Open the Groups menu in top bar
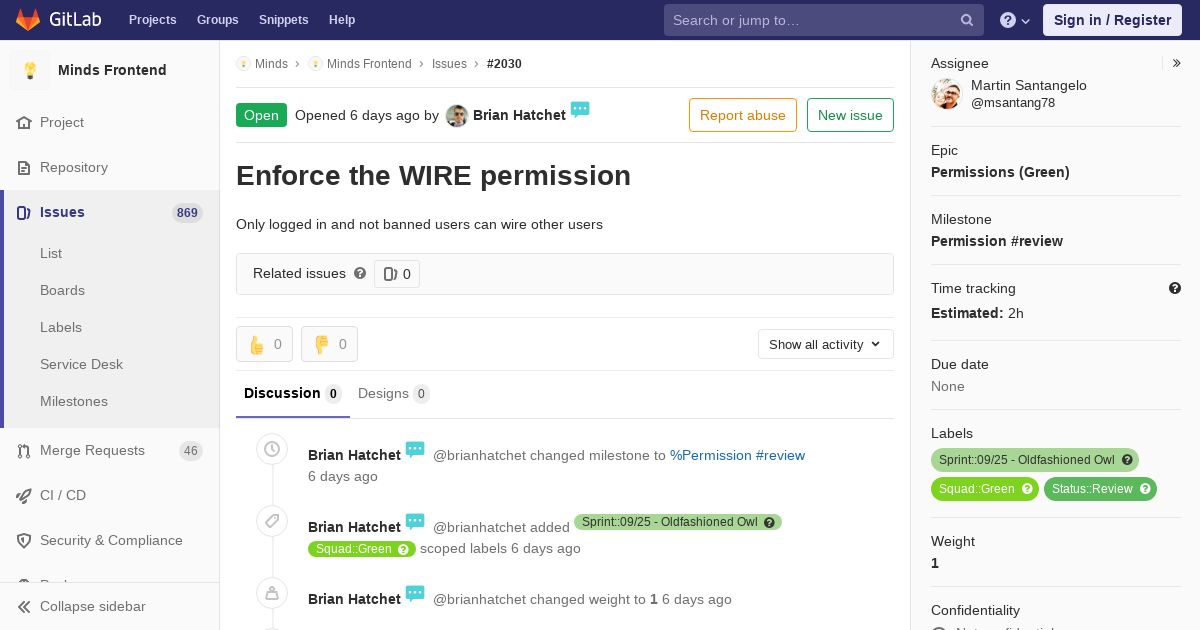Screen dimensions: 1200x630 point(217,20)
